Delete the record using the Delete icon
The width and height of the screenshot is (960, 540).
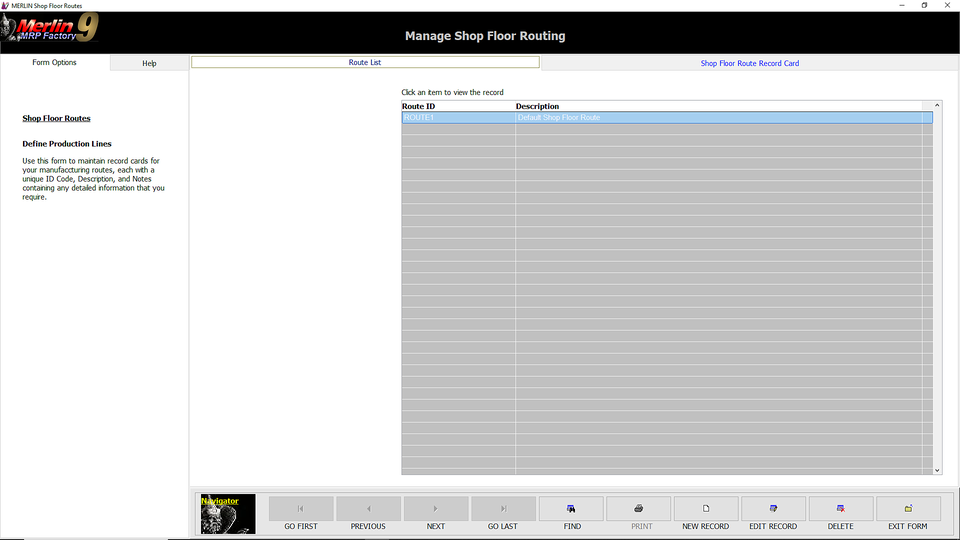840,509
